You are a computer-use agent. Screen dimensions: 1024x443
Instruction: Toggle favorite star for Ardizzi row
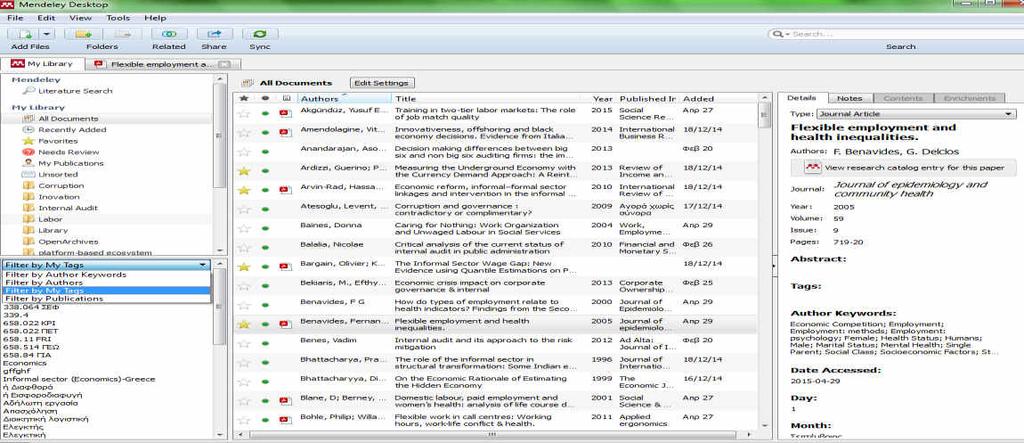pyautogui.click(x=244, y=171)
